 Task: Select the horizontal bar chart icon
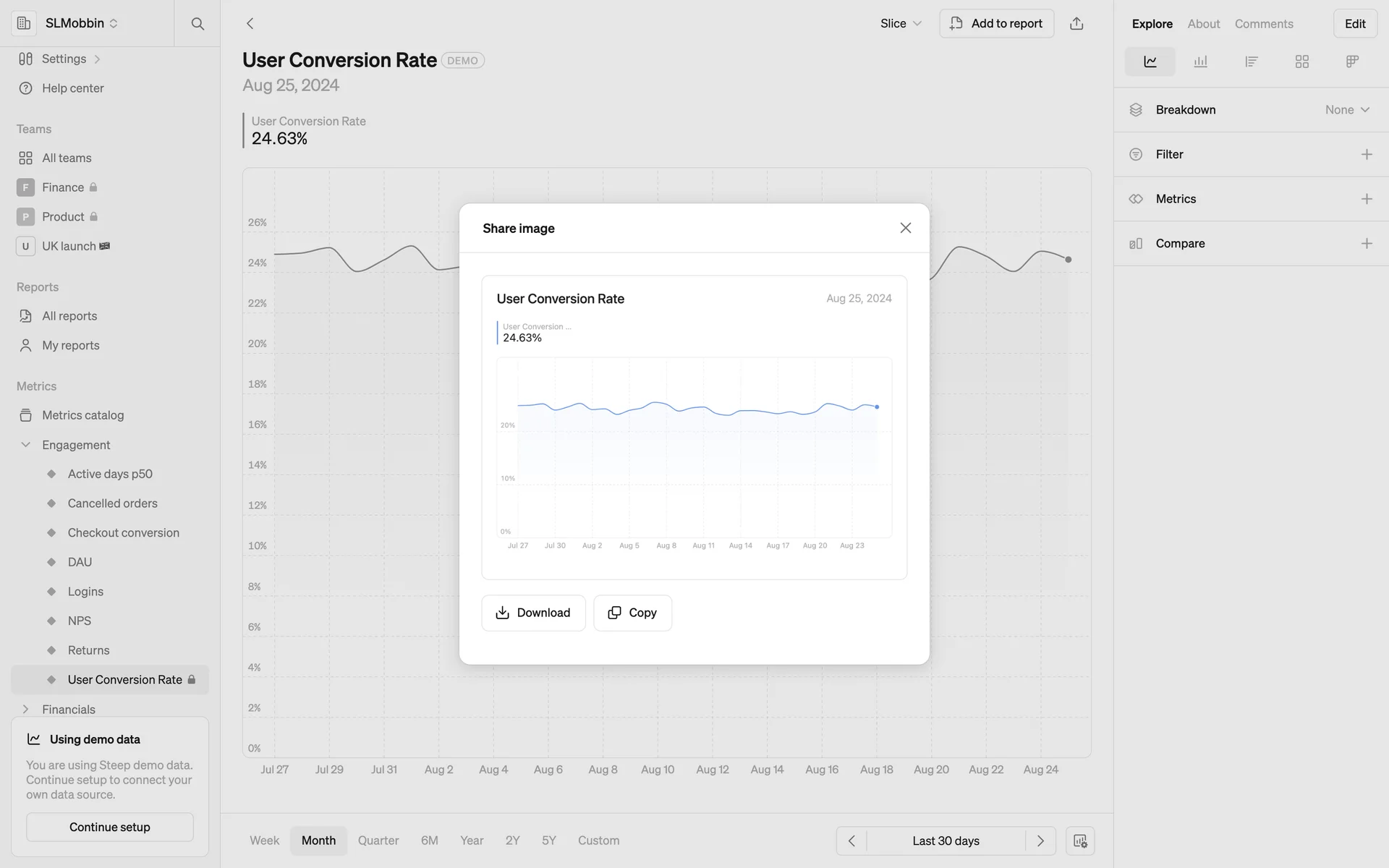pos(1251,61)
